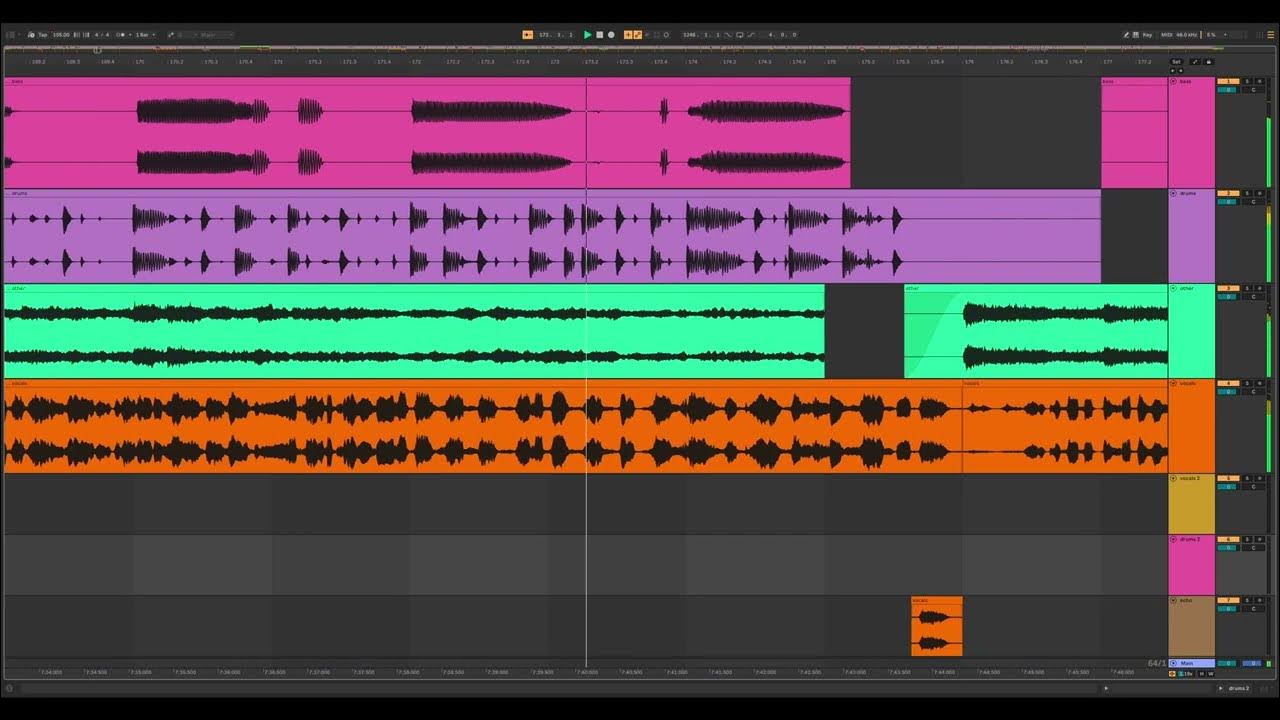Adjust the bass track volume field

[x=1227, y=90]
